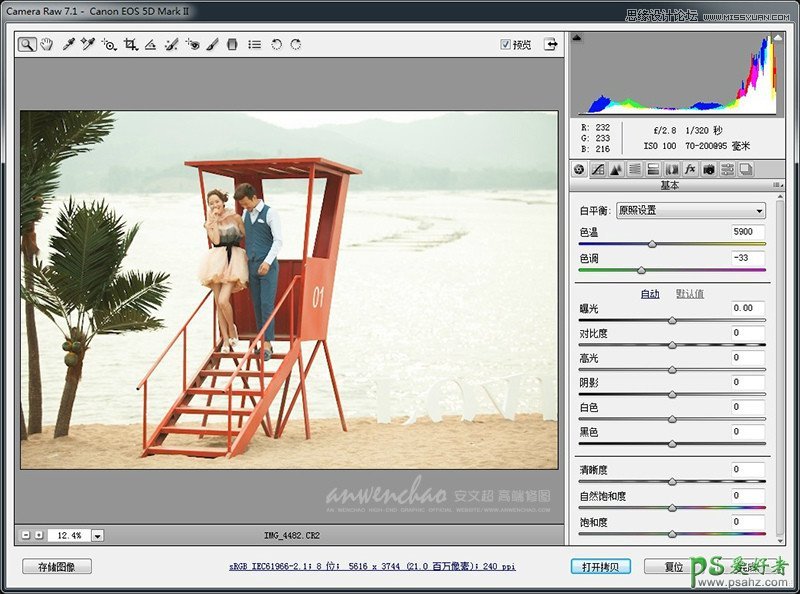Click the 色温 temperature slider handle

click(x=653, y=244)
